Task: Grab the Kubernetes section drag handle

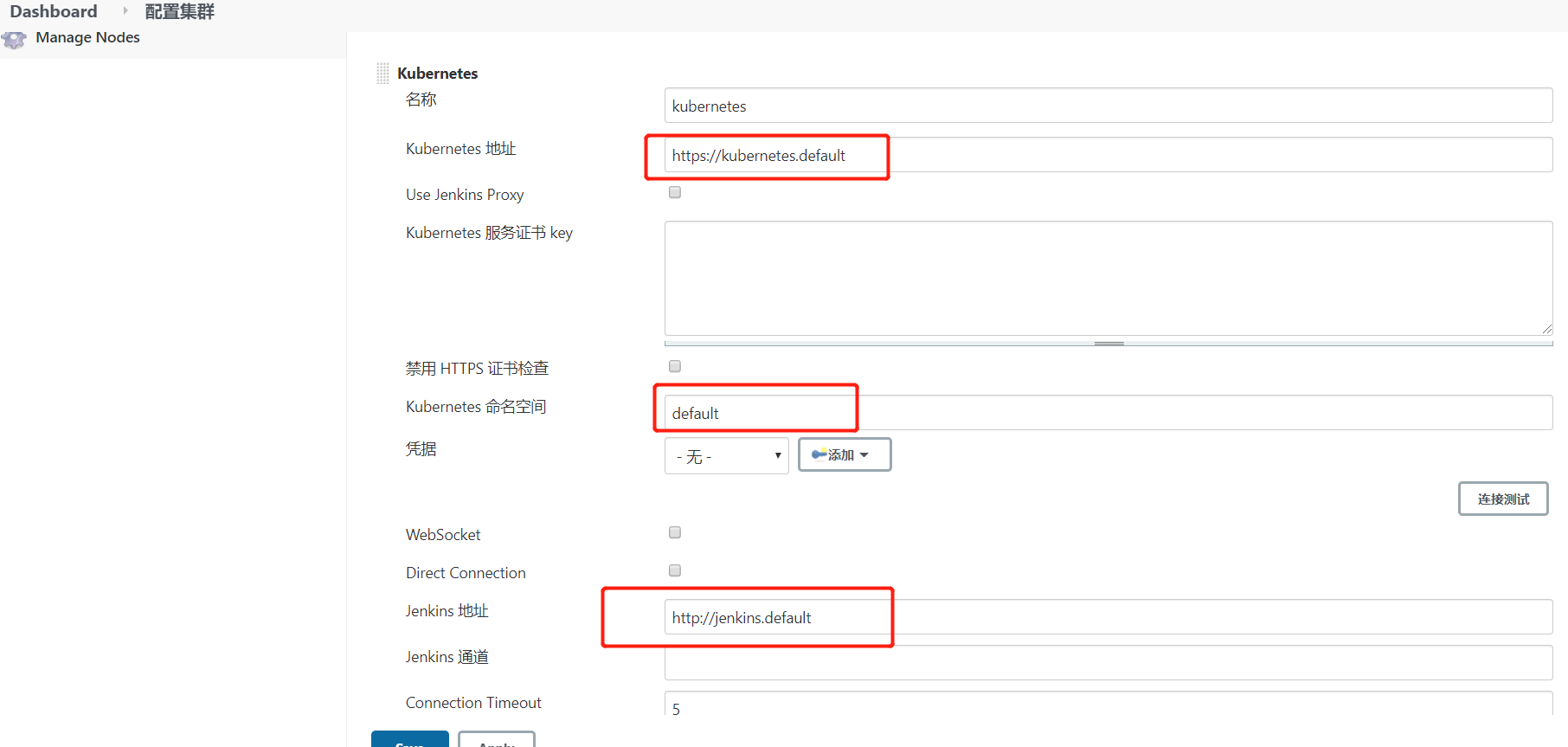Action: (x=382, y=74)
